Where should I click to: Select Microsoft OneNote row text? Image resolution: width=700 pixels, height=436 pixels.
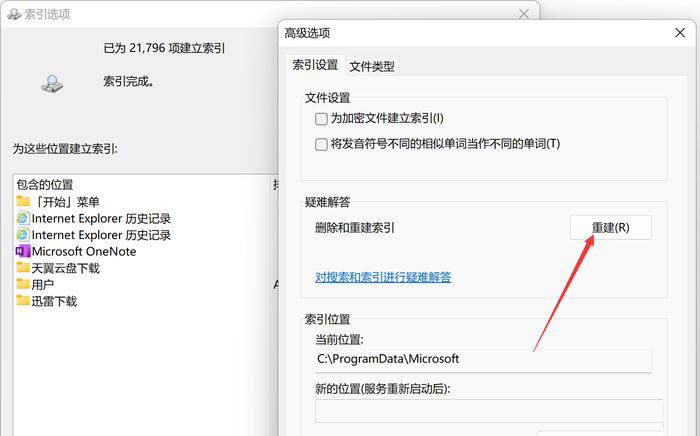[84, 251]
